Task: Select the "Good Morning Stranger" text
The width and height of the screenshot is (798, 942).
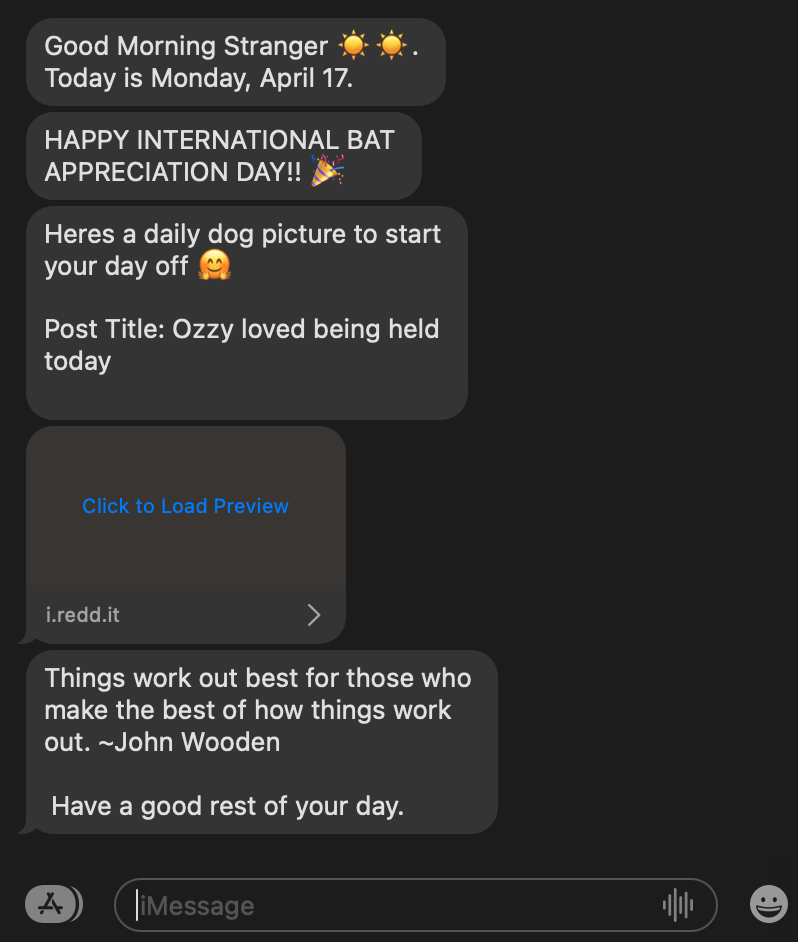Action: pyautogui.click(x=186, y=46)
